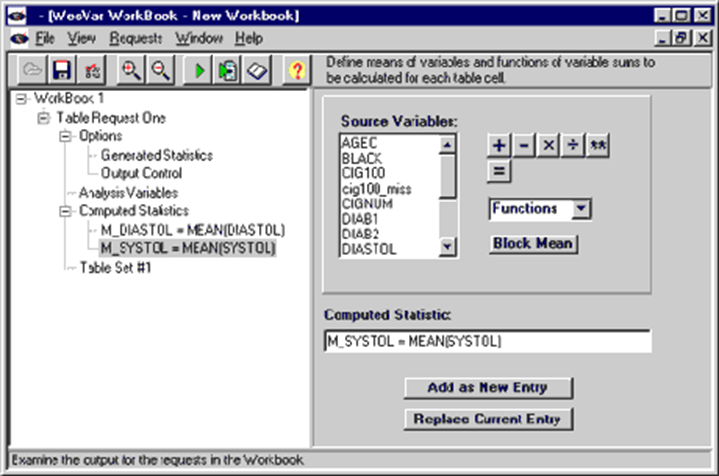The height and width of the screenshot is (476, 719).
Task: Restore the inner workbook window
Action: tap(681, 38)
